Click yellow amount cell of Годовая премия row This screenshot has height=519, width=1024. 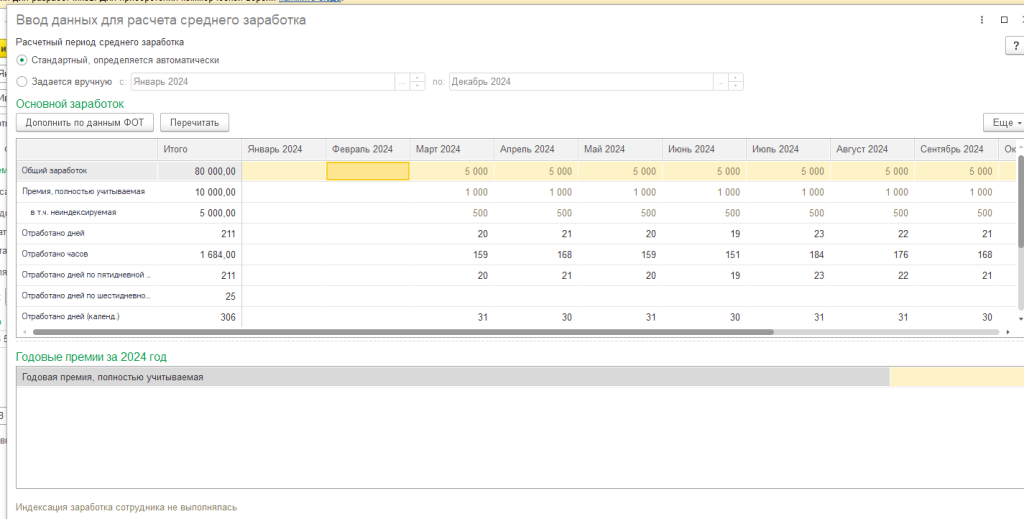[957, 377]
